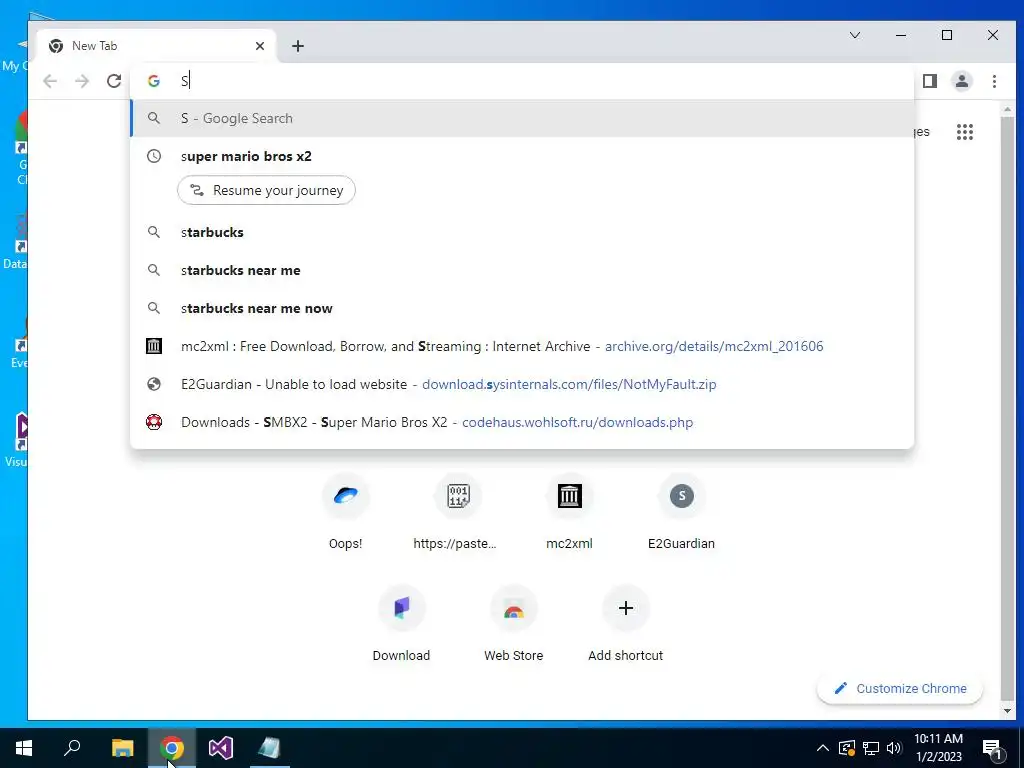Viewport: 1024px width, 768px height.
Task: Reload the page with the refresh icon
Action: point(114,81)
